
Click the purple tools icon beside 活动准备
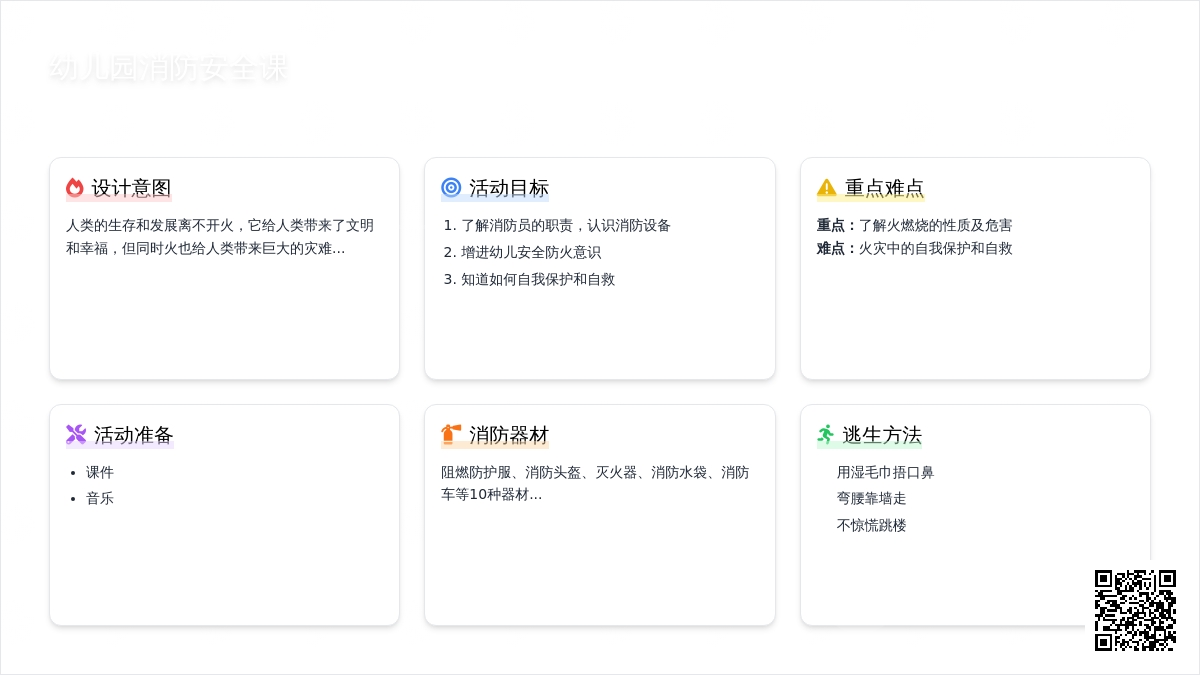76,434
